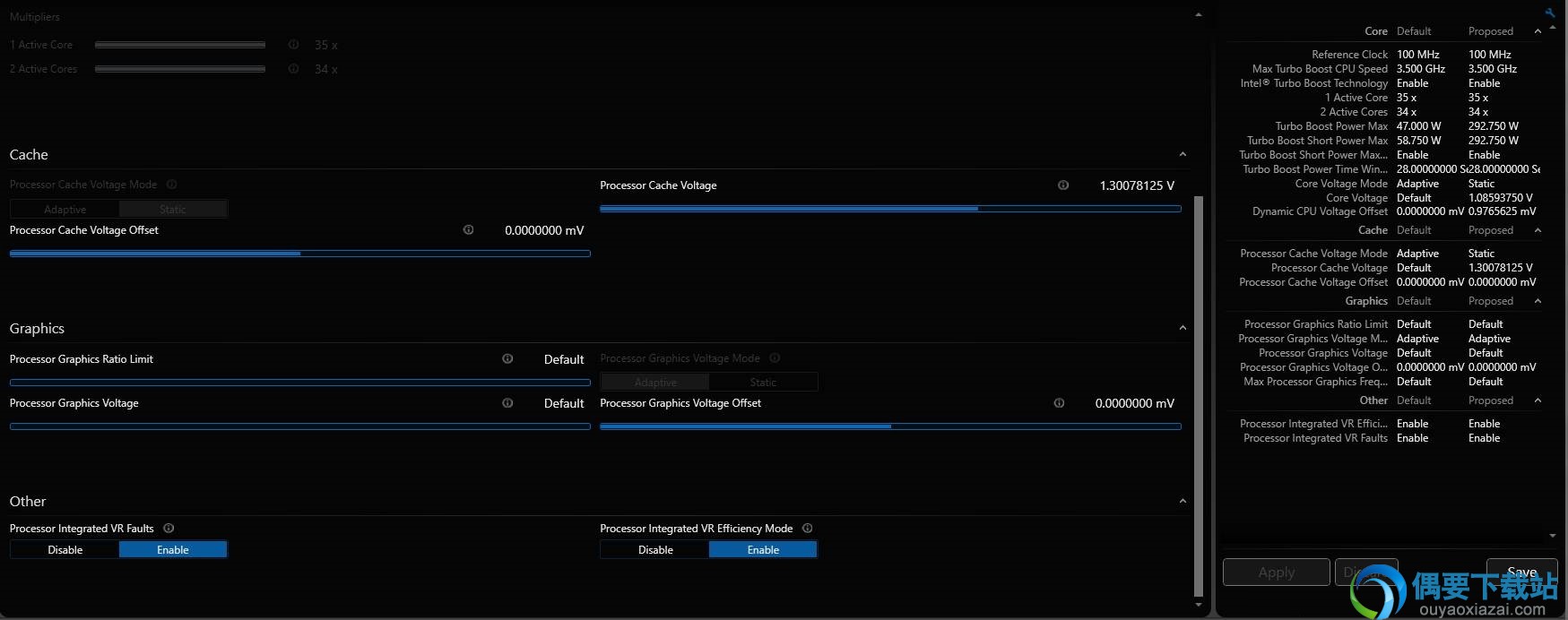Click info icon for Processor Graphics Voltage Offset

pos(1059,403)
